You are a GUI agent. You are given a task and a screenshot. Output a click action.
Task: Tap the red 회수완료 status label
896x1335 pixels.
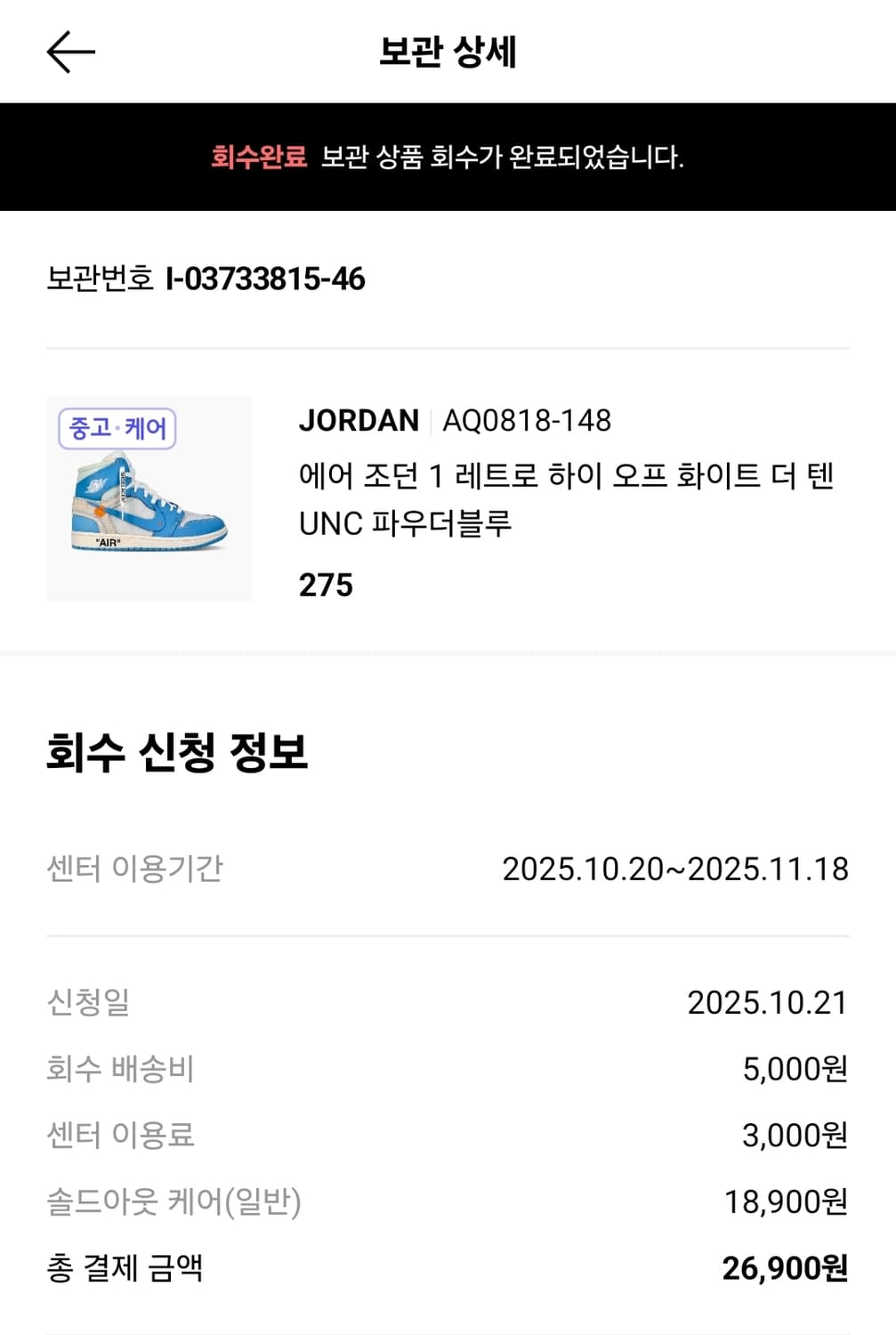tap(259, 158)
